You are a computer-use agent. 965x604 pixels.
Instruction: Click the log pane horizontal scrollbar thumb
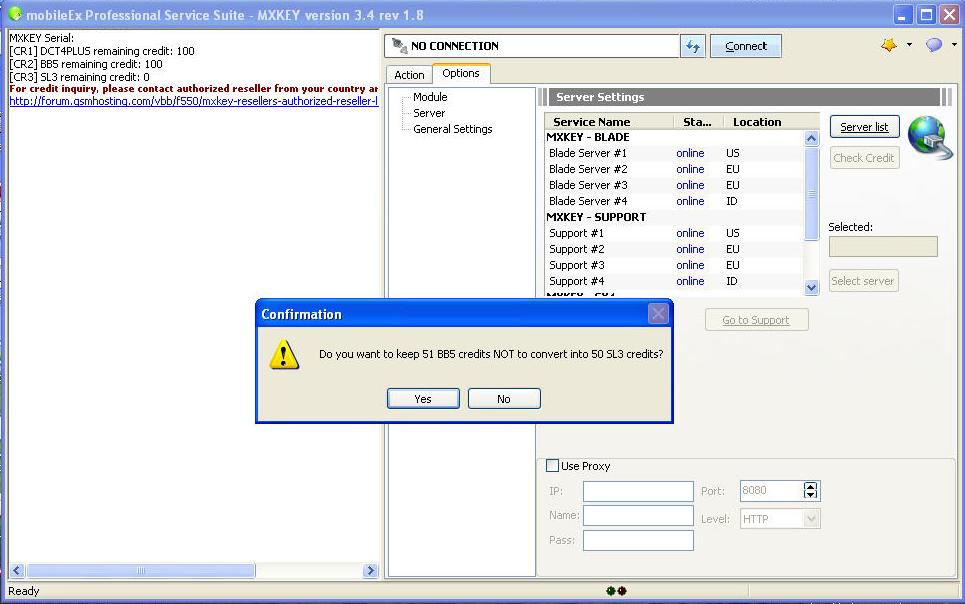pos(140,571)
